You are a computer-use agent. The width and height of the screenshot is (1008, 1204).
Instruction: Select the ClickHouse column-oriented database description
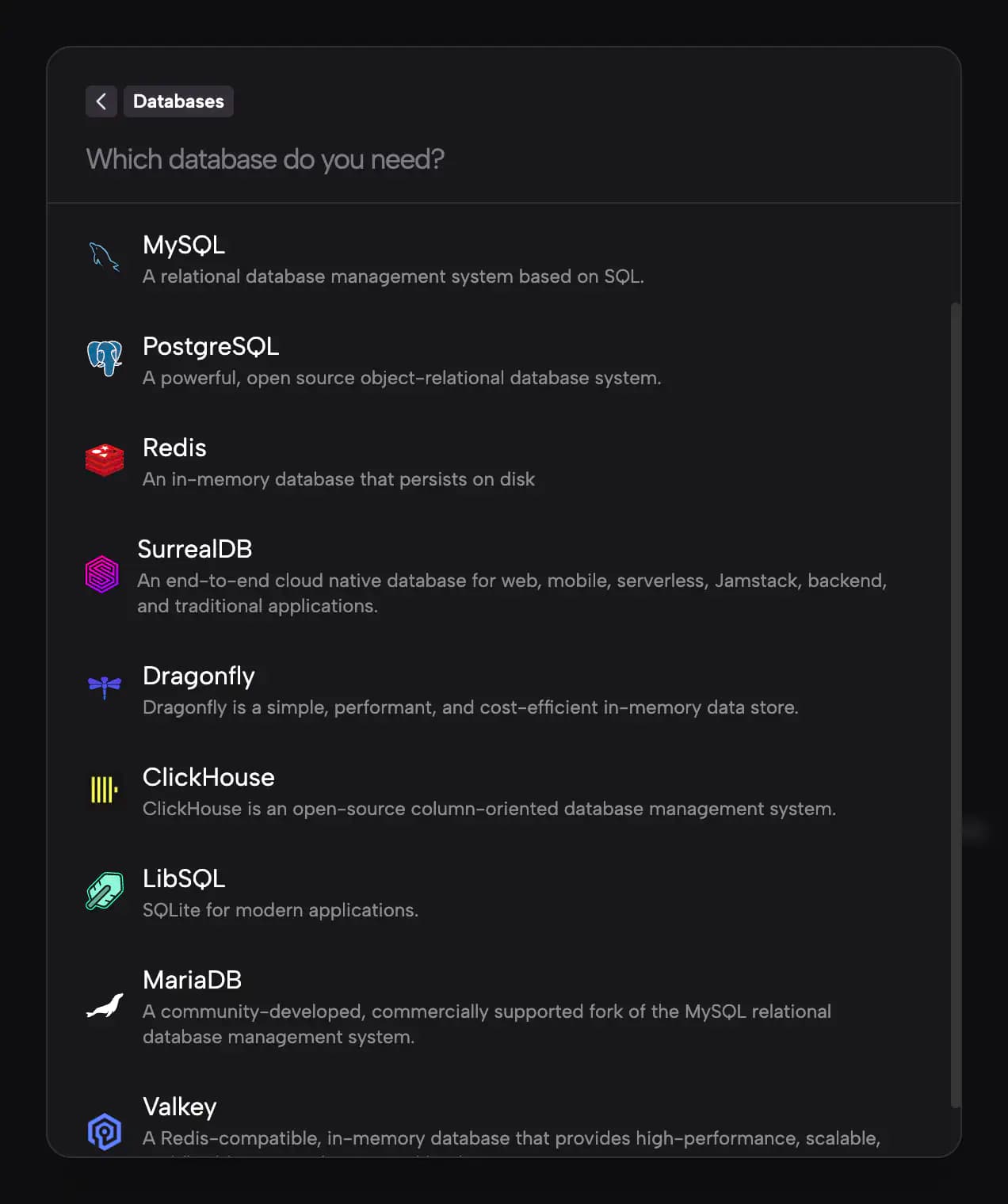point(489,809)
